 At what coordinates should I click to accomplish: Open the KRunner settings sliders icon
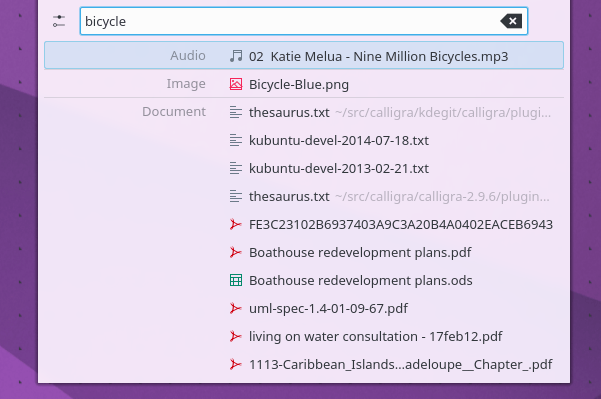tap(59, 21)
